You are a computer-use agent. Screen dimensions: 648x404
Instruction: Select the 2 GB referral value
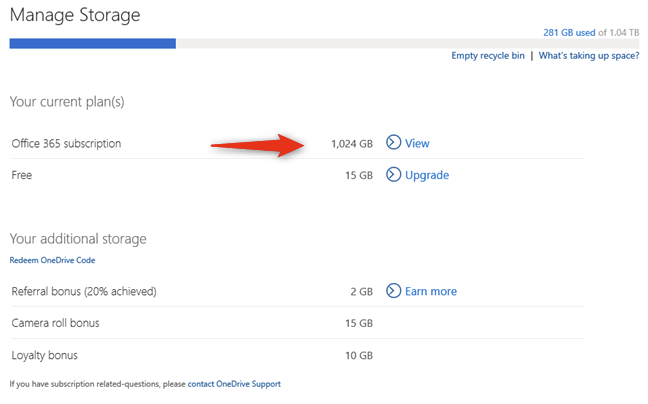362,292
